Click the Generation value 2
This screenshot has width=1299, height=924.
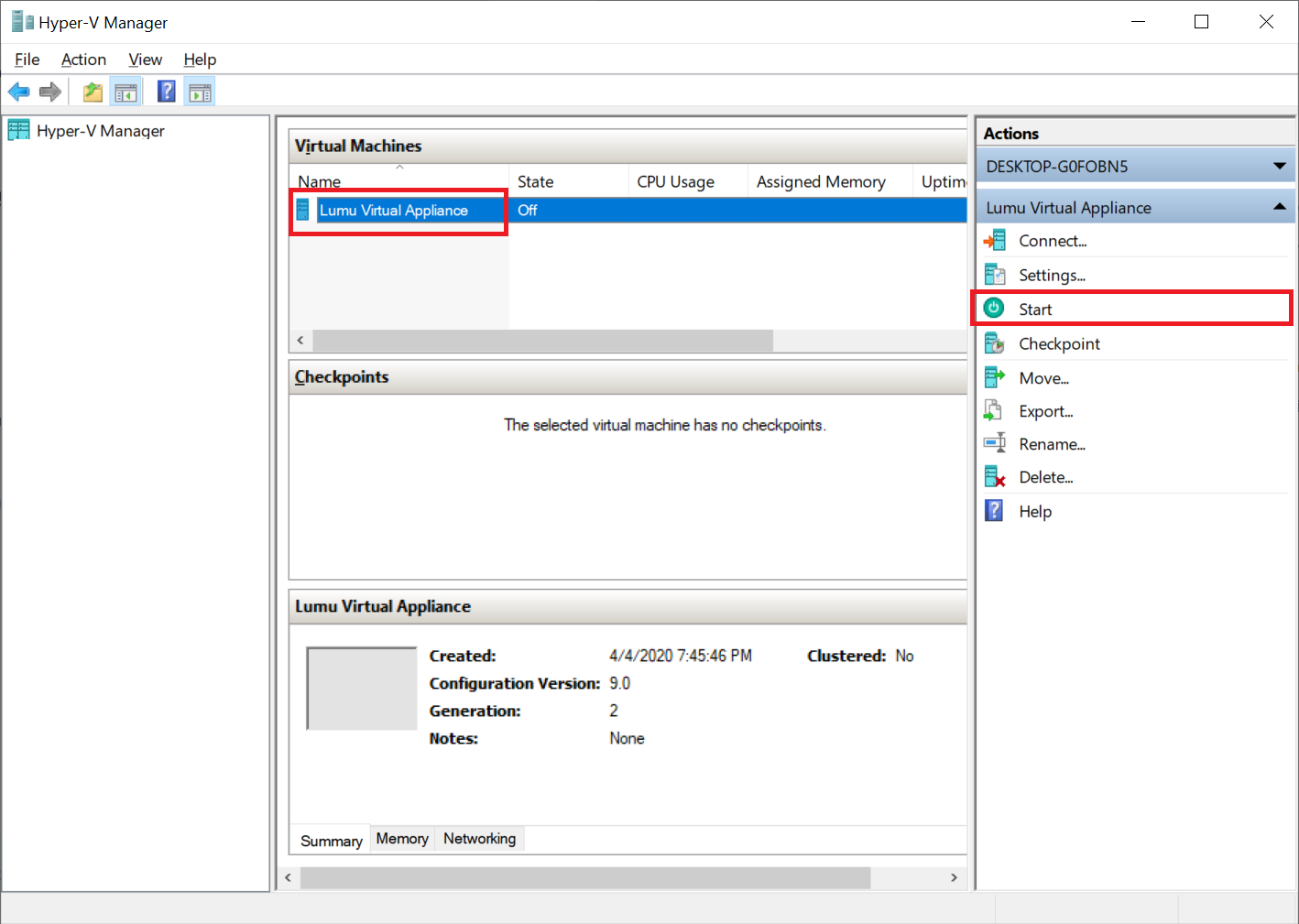tap(614, 711)
